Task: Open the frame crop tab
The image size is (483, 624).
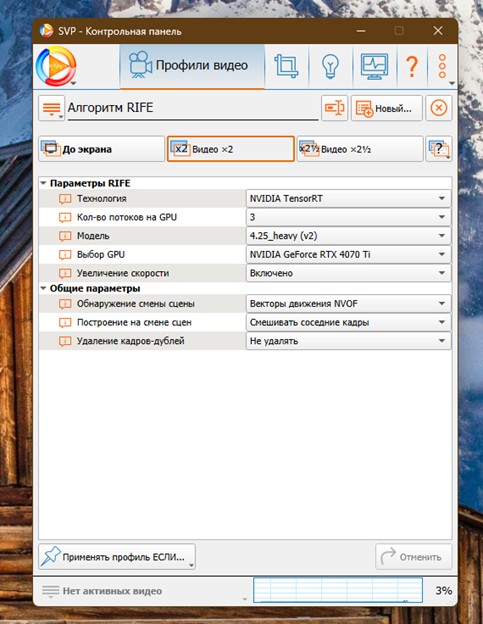Action: (286, 66)
